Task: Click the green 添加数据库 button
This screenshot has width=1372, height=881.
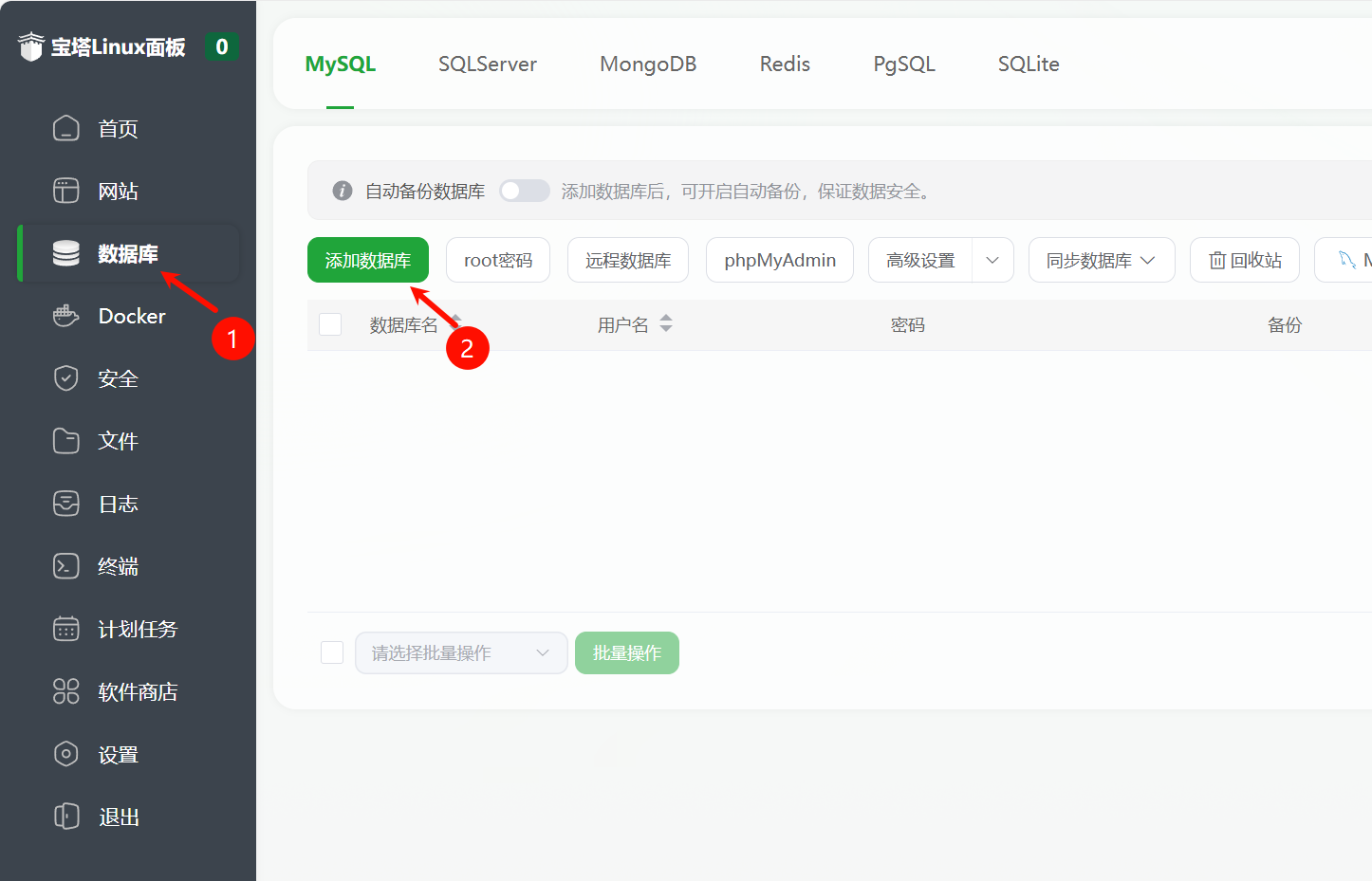Action: click(x=368, y=260)
